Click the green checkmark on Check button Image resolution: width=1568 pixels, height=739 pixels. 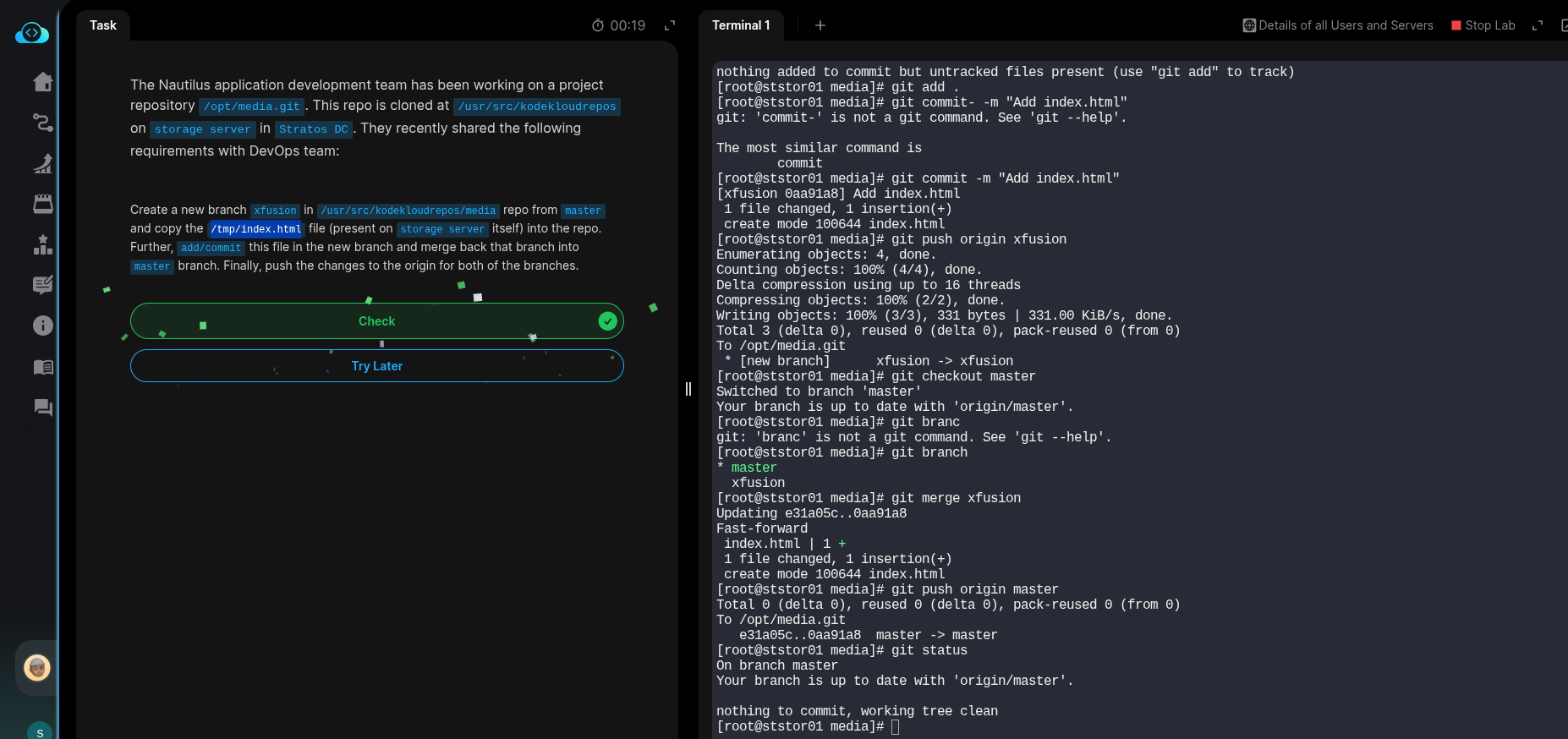[607, 321]
